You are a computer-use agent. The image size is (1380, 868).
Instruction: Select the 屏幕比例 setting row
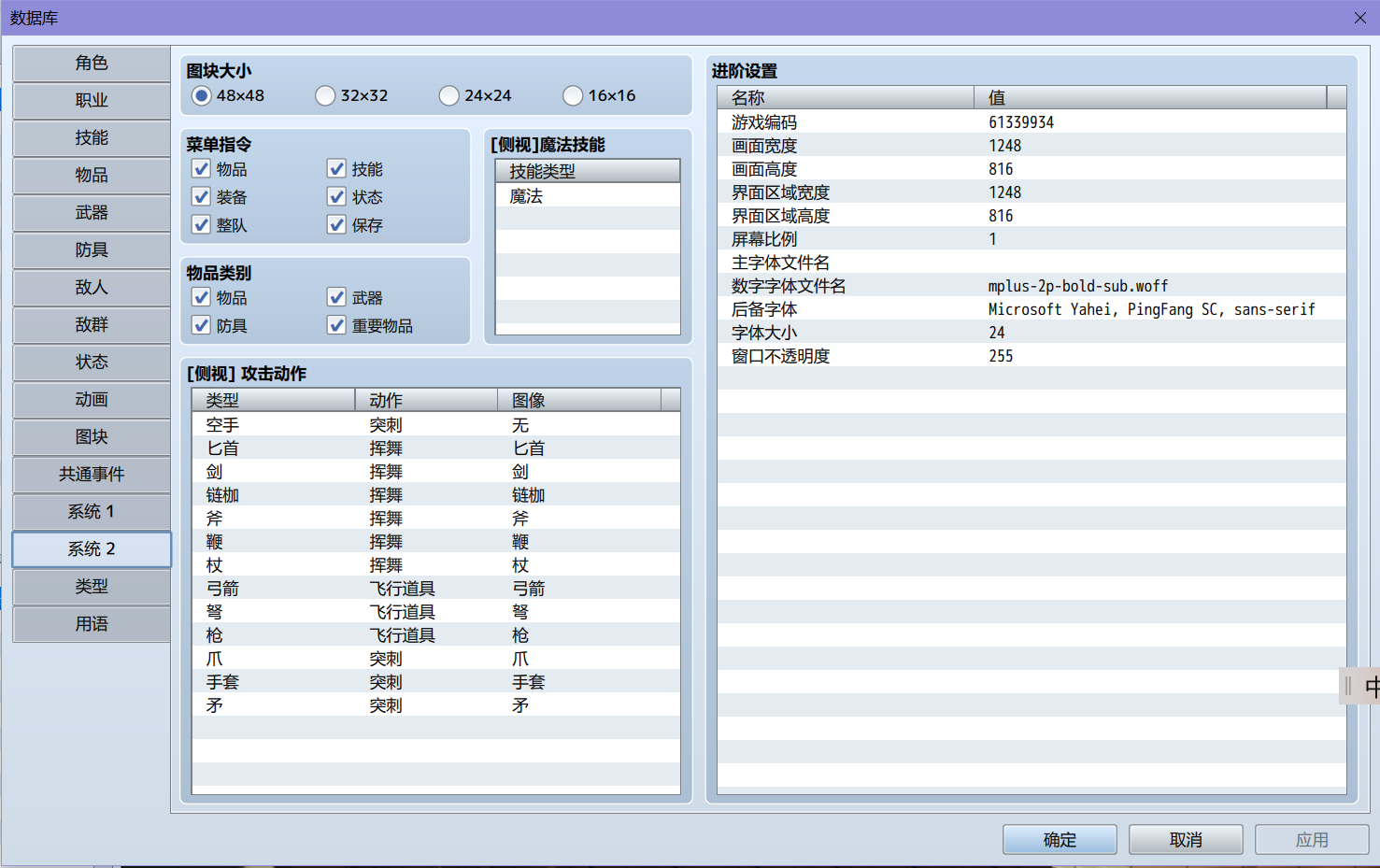pyautogui.click(x=1031, y=239)
